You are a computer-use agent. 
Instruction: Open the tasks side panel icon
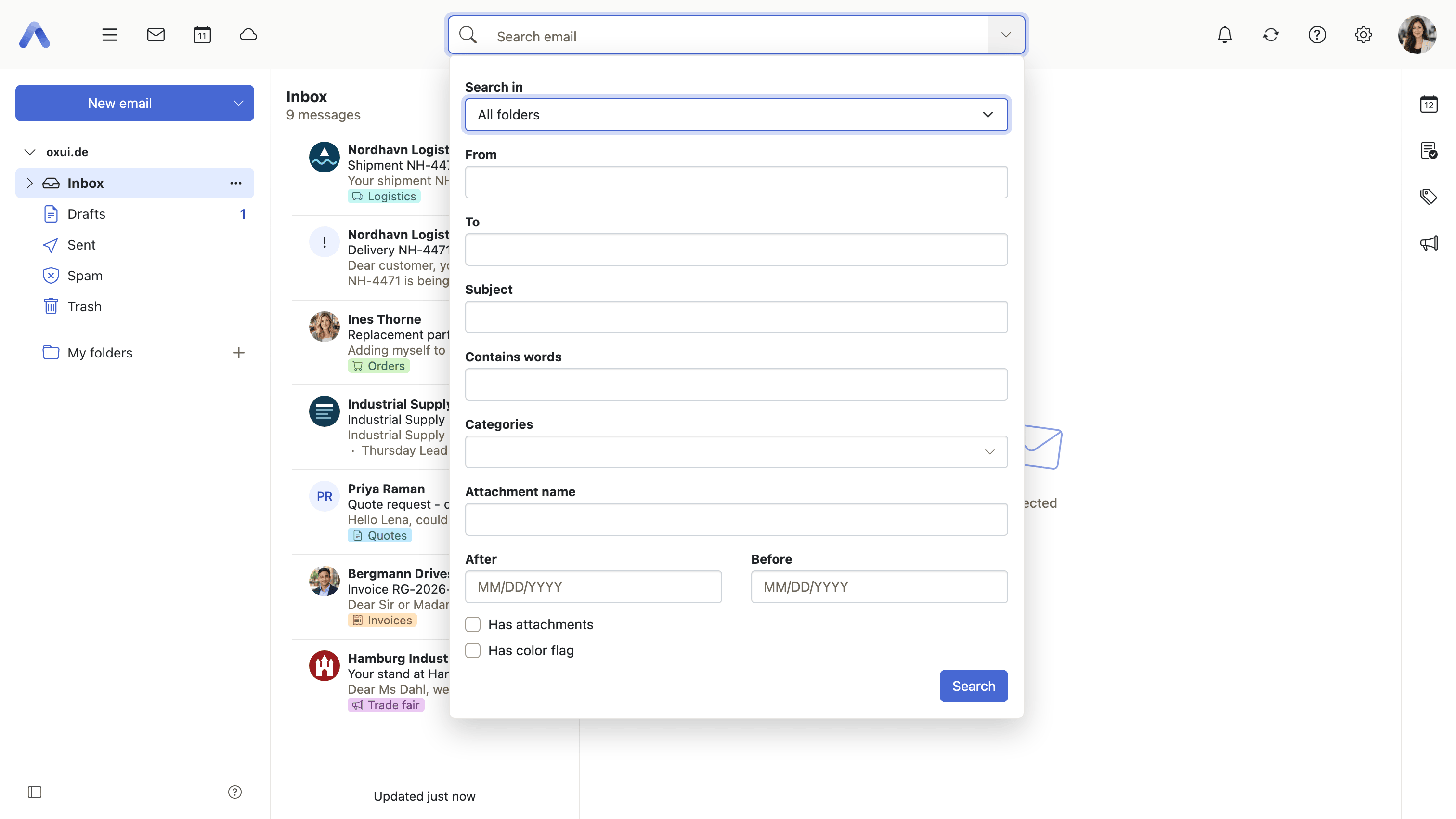[x=1429, y=151]
